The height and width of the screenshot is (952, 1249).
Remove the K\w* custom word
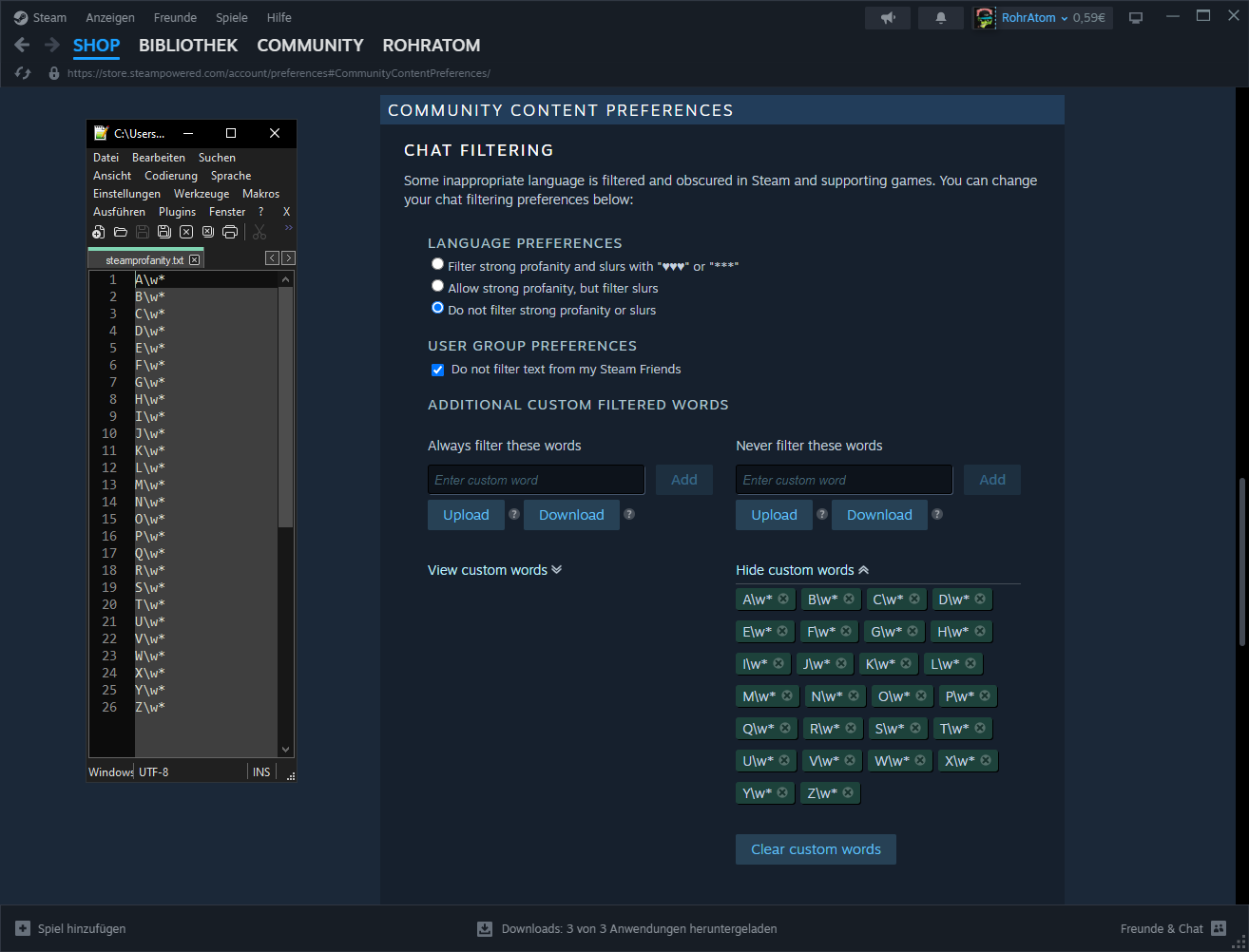click(906, 663)
